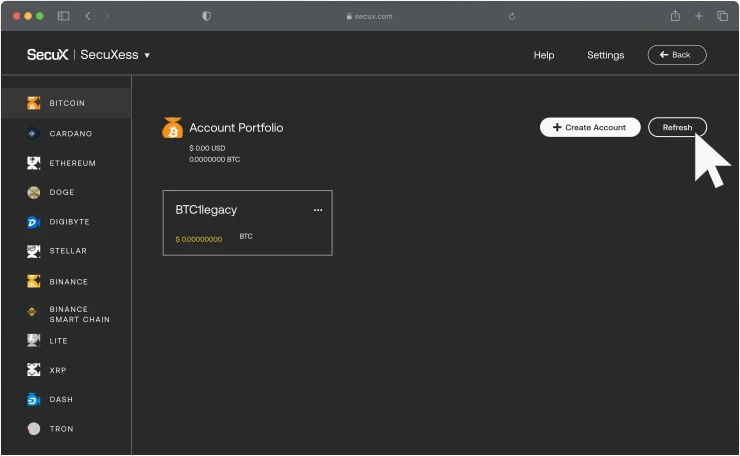740x456 pixels.
Task: Toggle the Safari sidebar icon
Action: point(63,16)
